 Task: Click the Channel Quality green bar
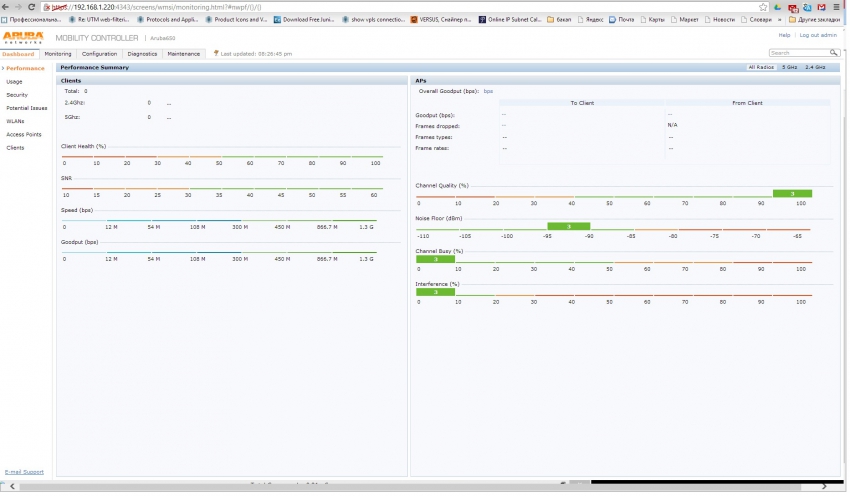click(795, 194)
